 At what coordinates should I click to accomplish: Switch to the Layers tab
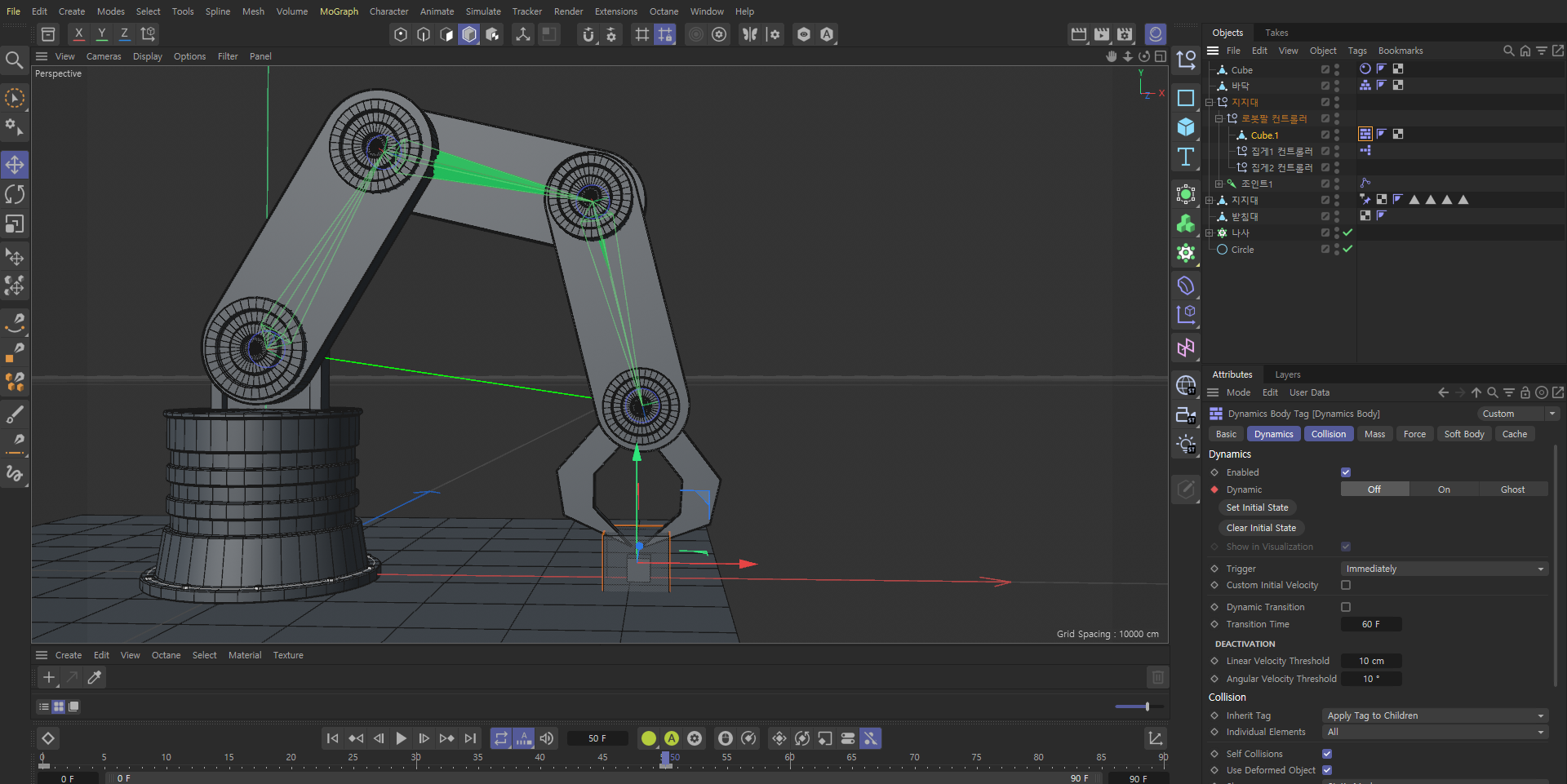[1288, 374]
